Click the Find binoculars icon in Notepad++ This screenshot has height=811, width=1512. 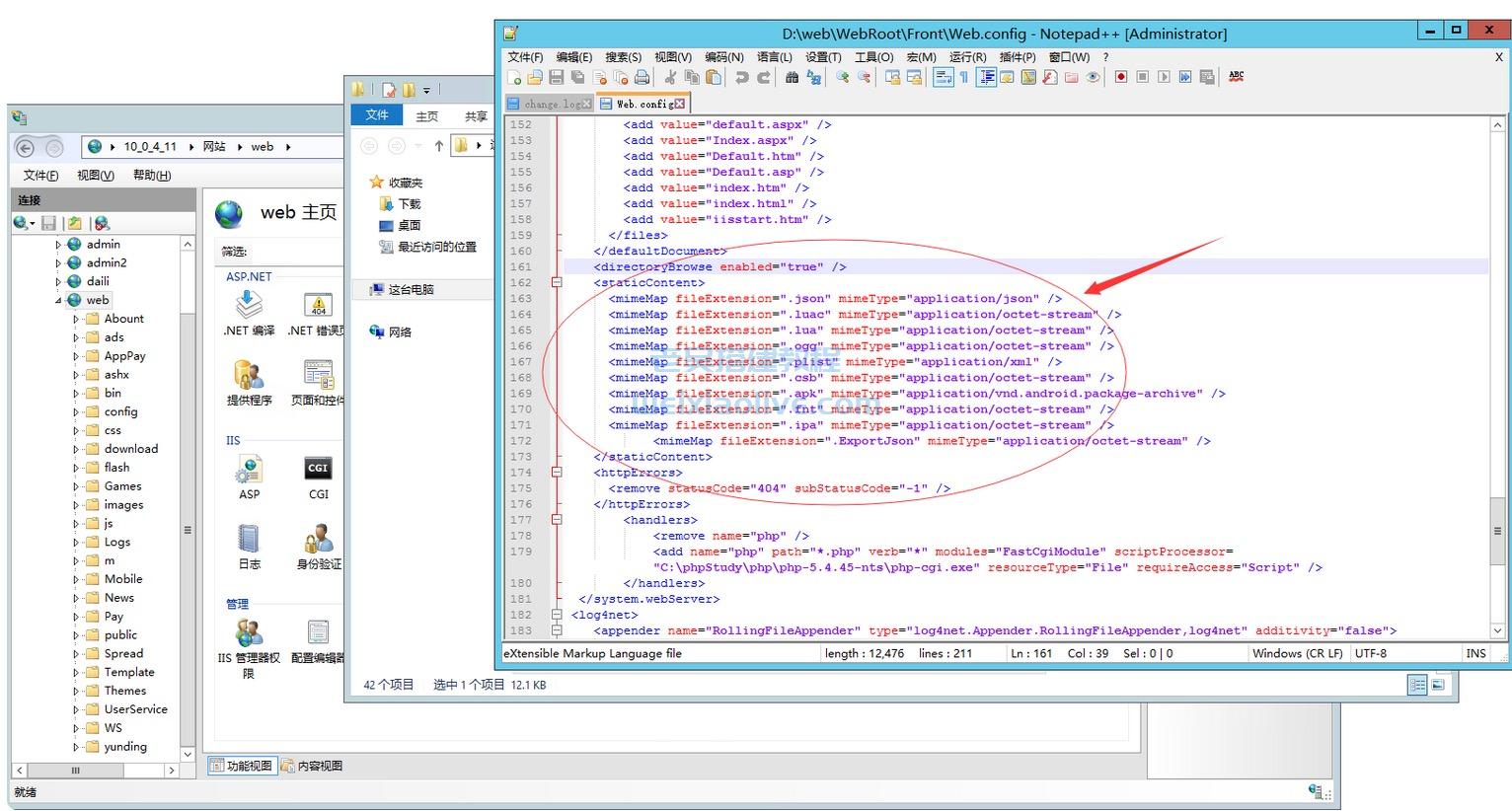(792, 77)
